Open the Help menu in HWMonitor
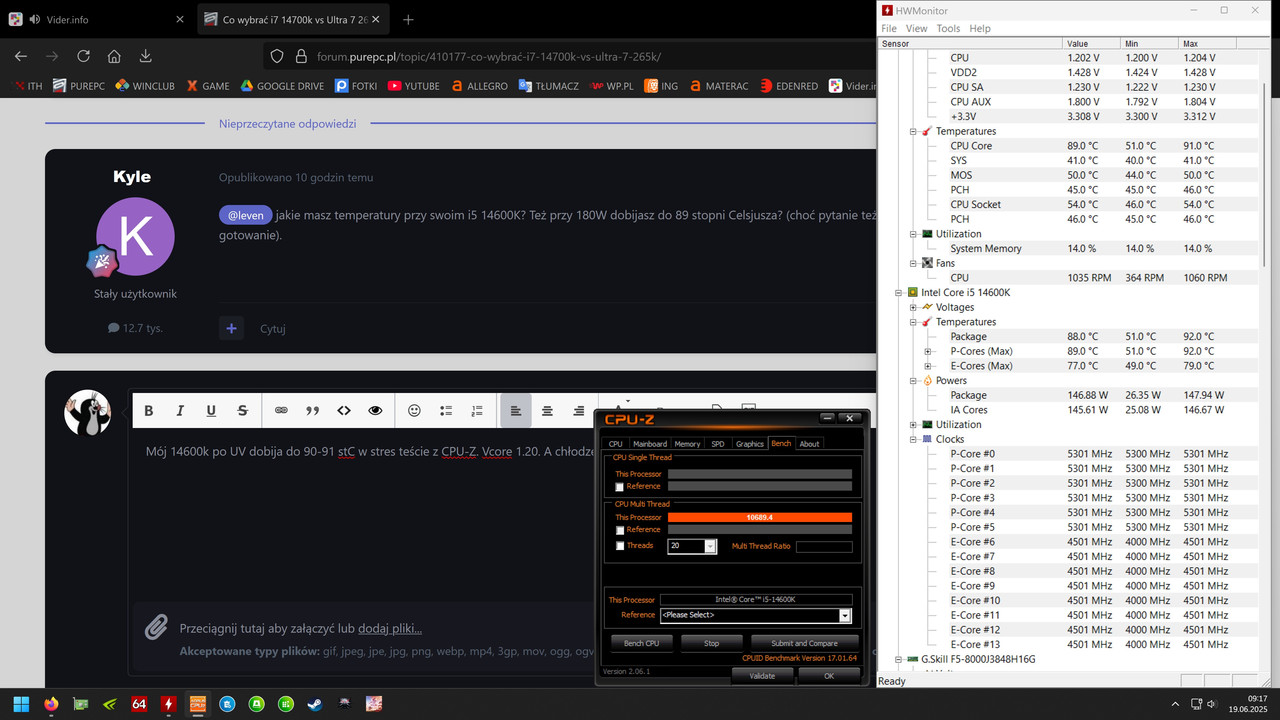The height and width of the screenshot is (720, 1280). click(980, 29)
